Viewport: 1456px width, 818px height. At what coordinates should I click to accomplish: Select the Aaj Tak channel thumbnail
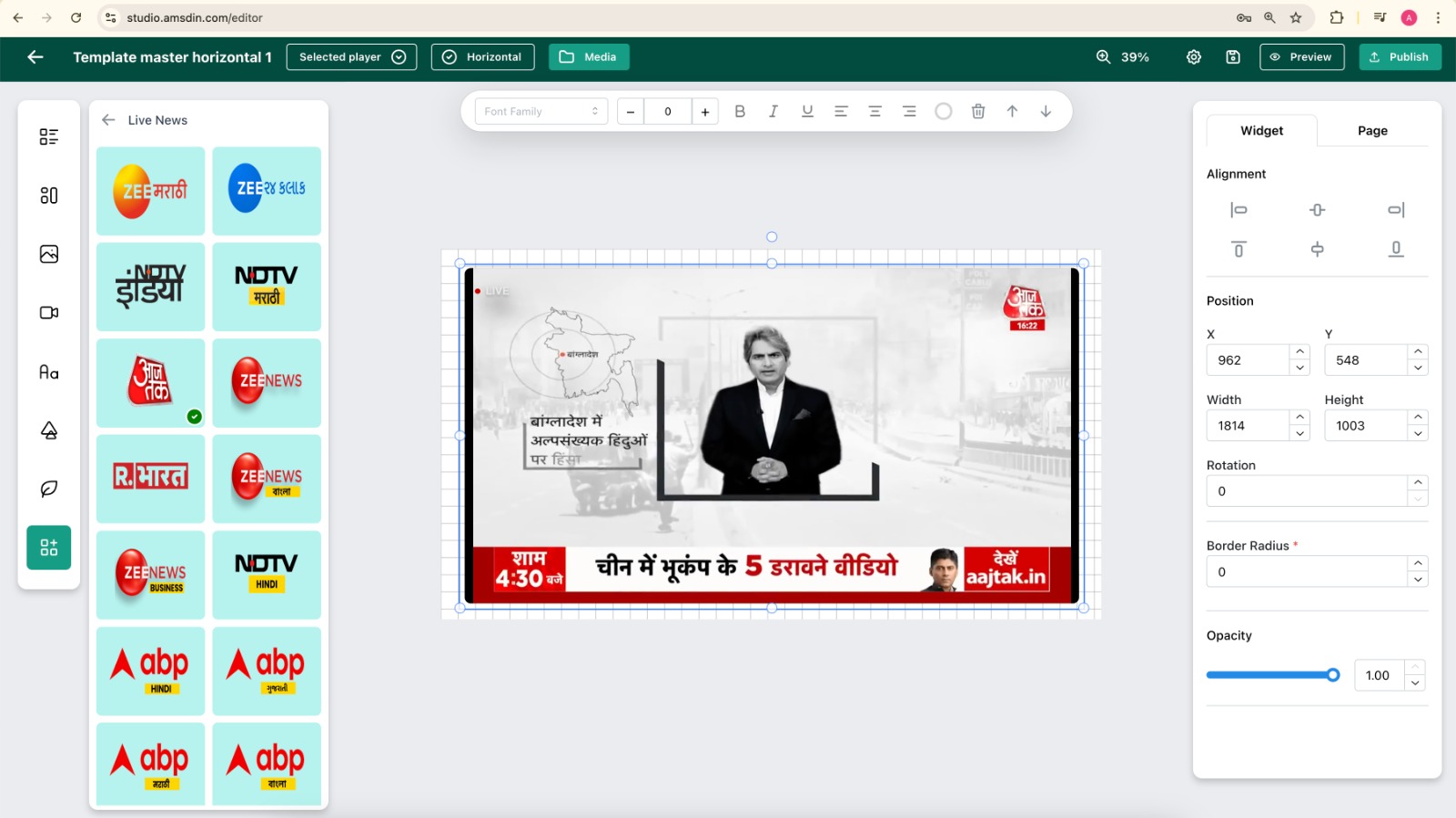pos(151,383)
